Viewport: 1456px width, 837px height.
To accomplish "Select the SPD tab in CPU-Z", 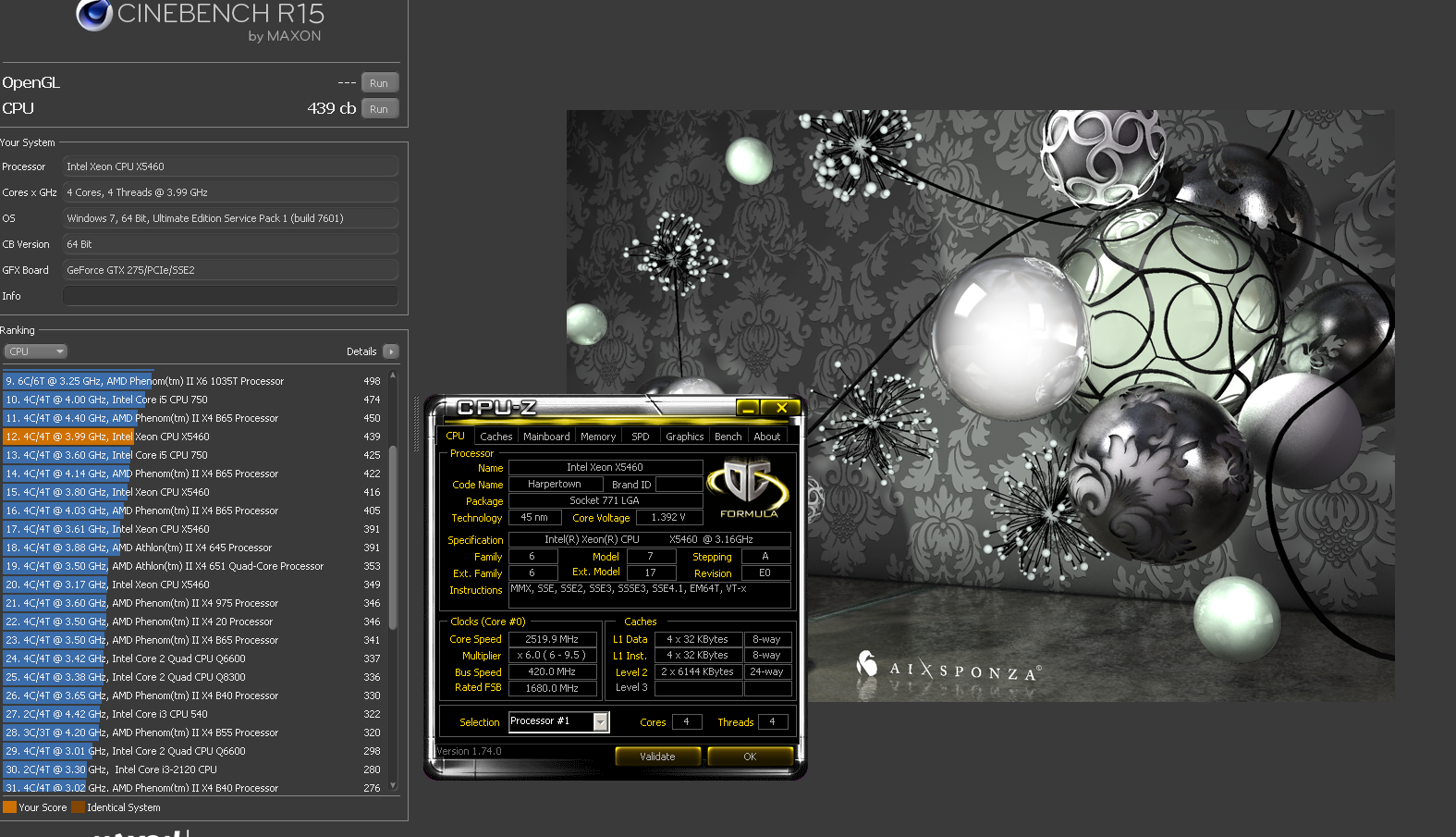I will [x=641, y=437].
